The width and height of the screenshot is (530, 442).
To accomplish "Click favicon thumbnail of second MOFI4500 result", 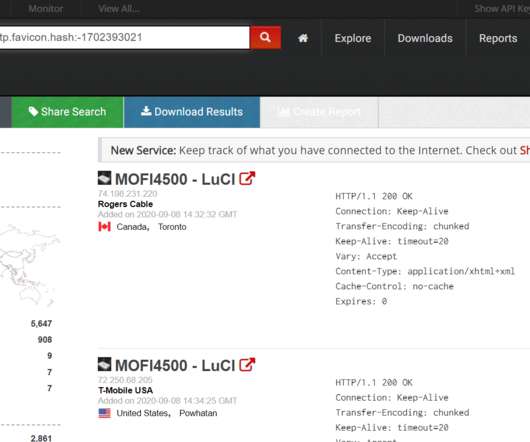I will tap(104, 364).
